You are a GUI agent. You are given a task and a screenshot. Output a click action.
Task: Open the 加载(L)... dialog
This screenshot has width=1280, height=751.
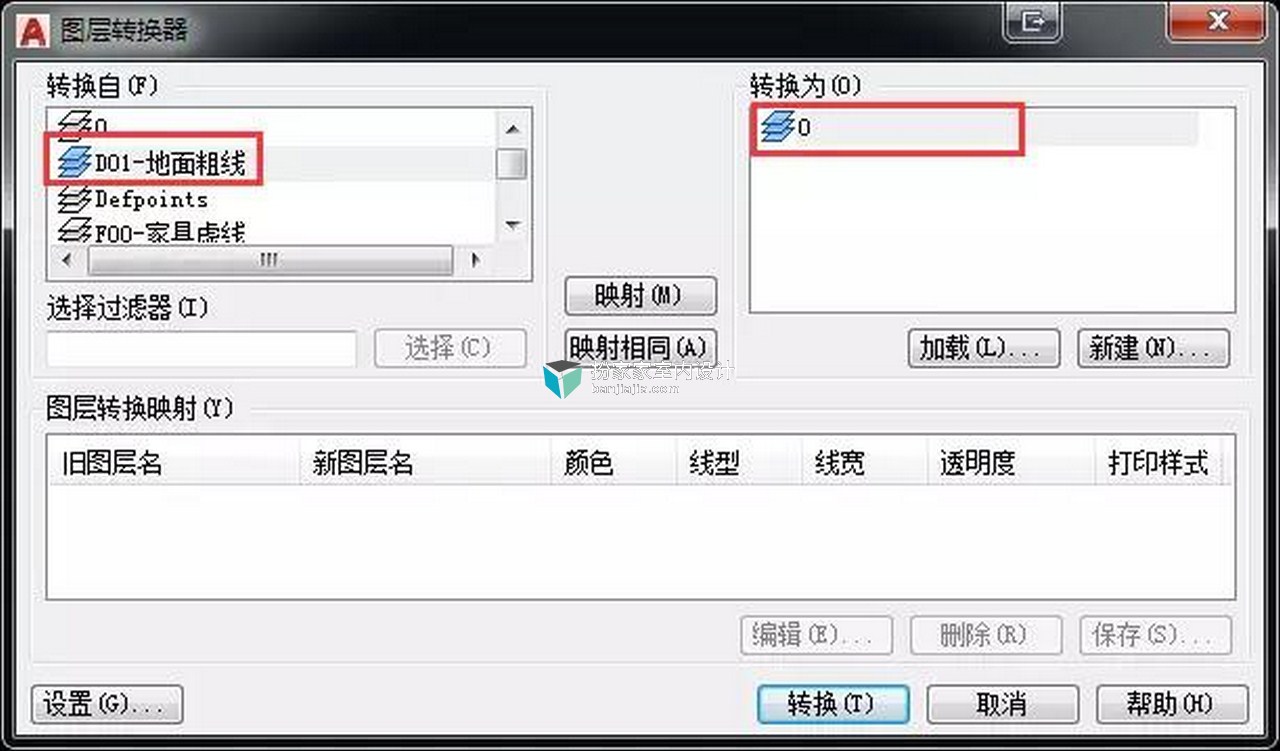pos(983,348)
